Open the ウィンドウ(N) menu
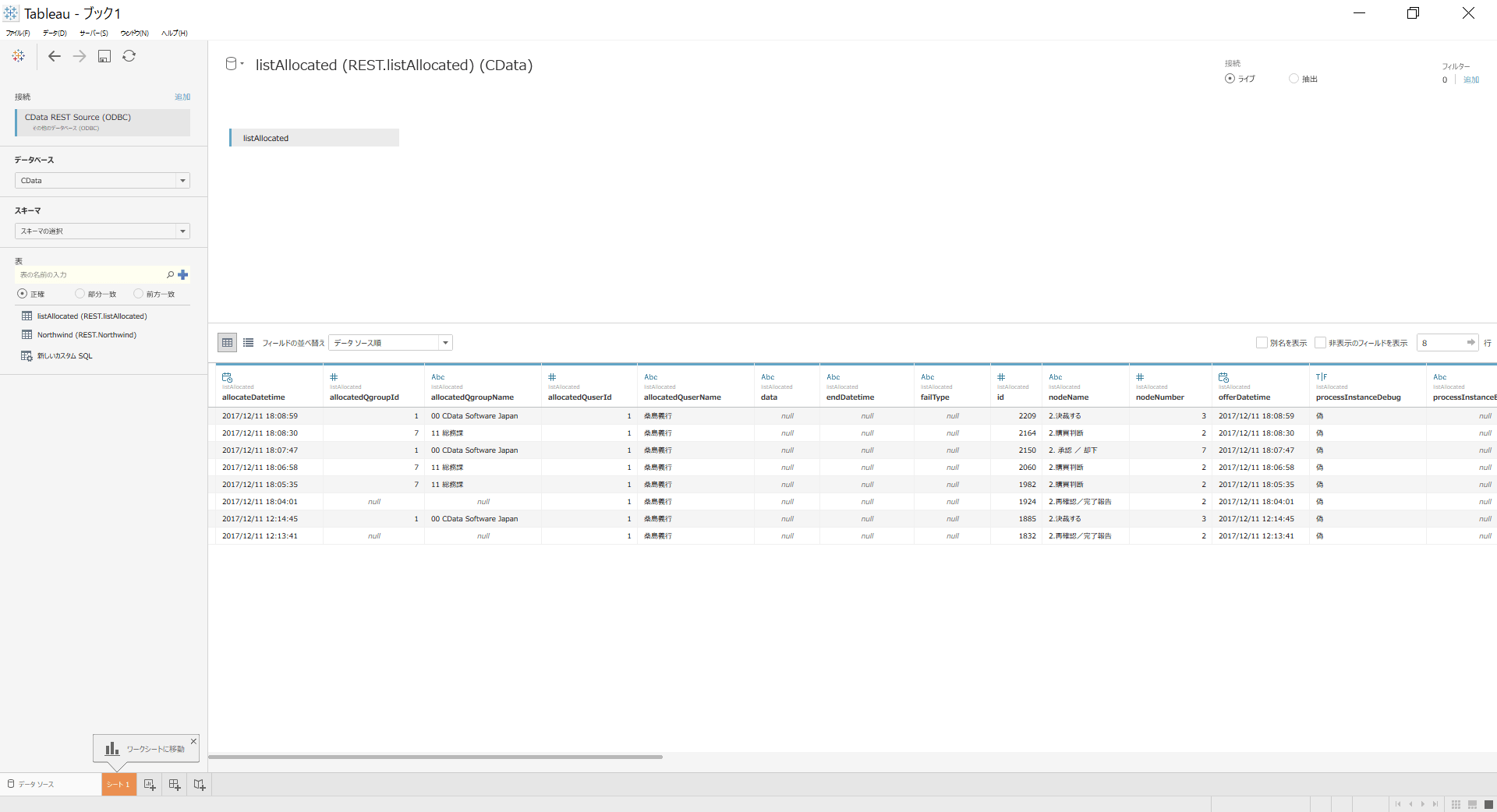This screenshot has height=812, width=1497. click(x=134, y=33)
